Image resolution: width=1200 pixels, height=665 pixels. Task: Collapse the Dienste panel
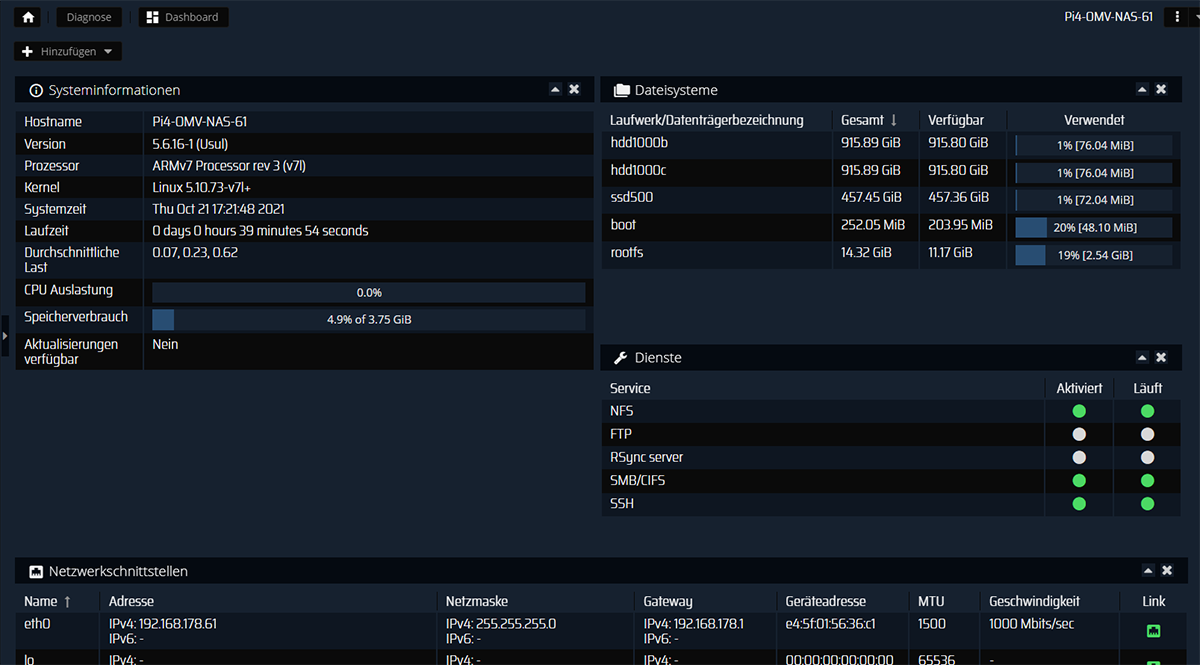tap(1142, 358)
